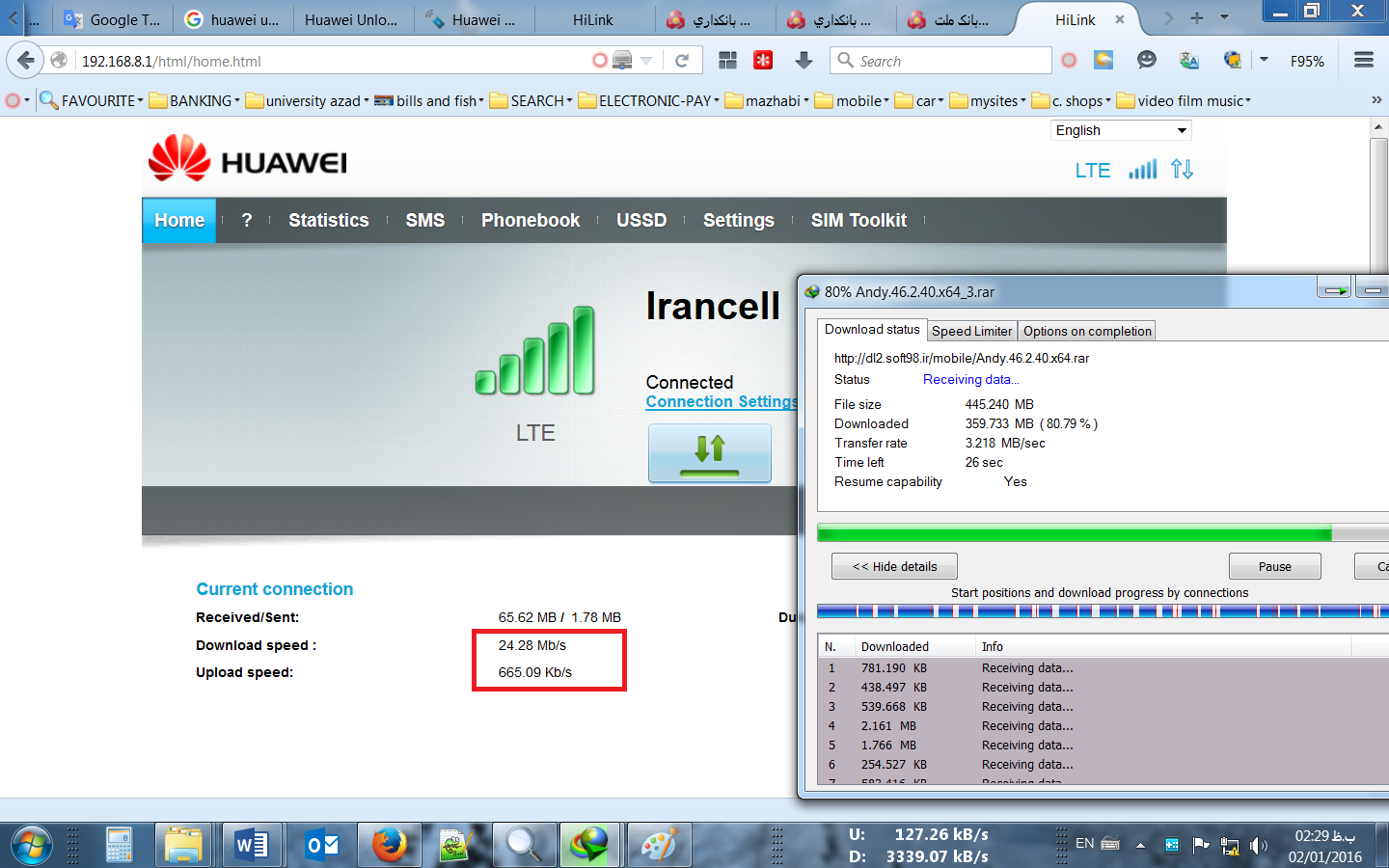Switch to Options on completion tab

click(1087, 331)
